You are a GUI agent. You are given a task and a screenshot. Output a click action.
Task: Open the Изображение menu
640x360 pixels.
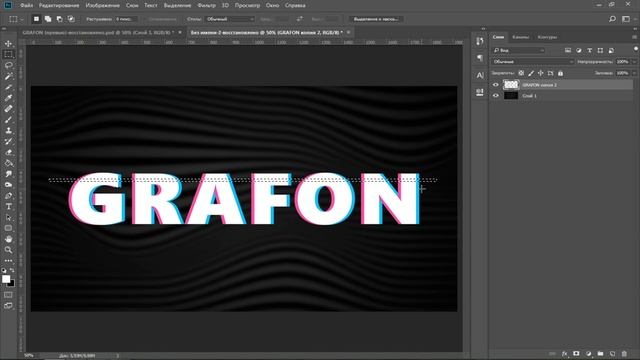click(x=102, y=5)
